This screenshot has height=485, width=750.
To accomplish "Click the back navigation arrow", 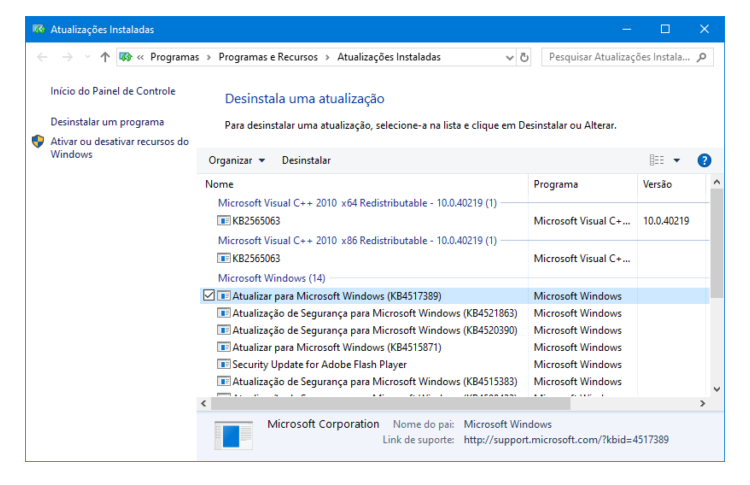I will pyautogui.click(x=42, y=57).
